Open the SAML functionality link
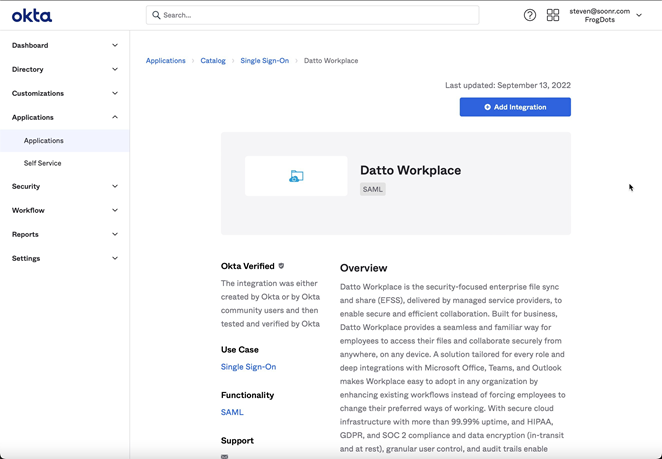Image resolution: width=662 pixels, height=459 pixels. point(232,412)
